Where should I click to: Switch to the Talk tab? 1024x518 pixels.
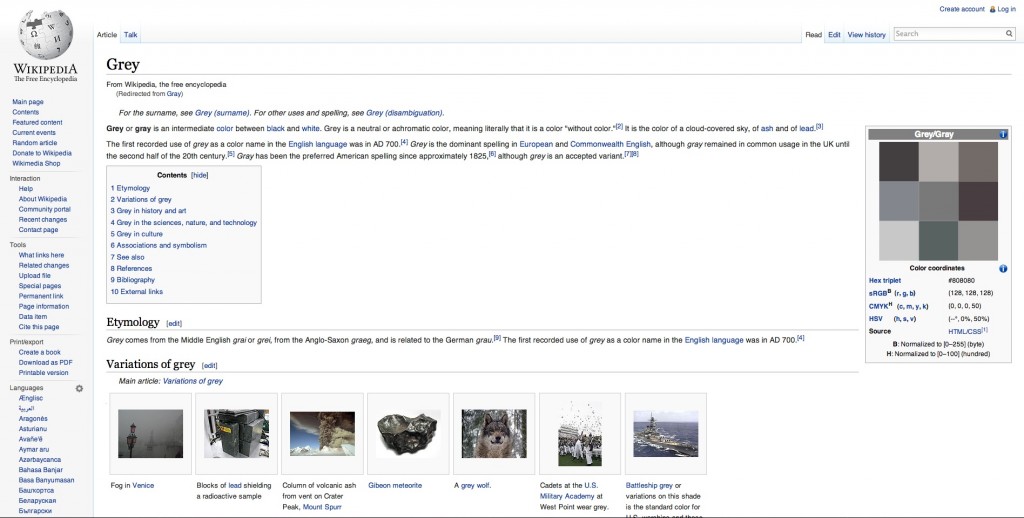pyautogui.click(x=131, y=35)
